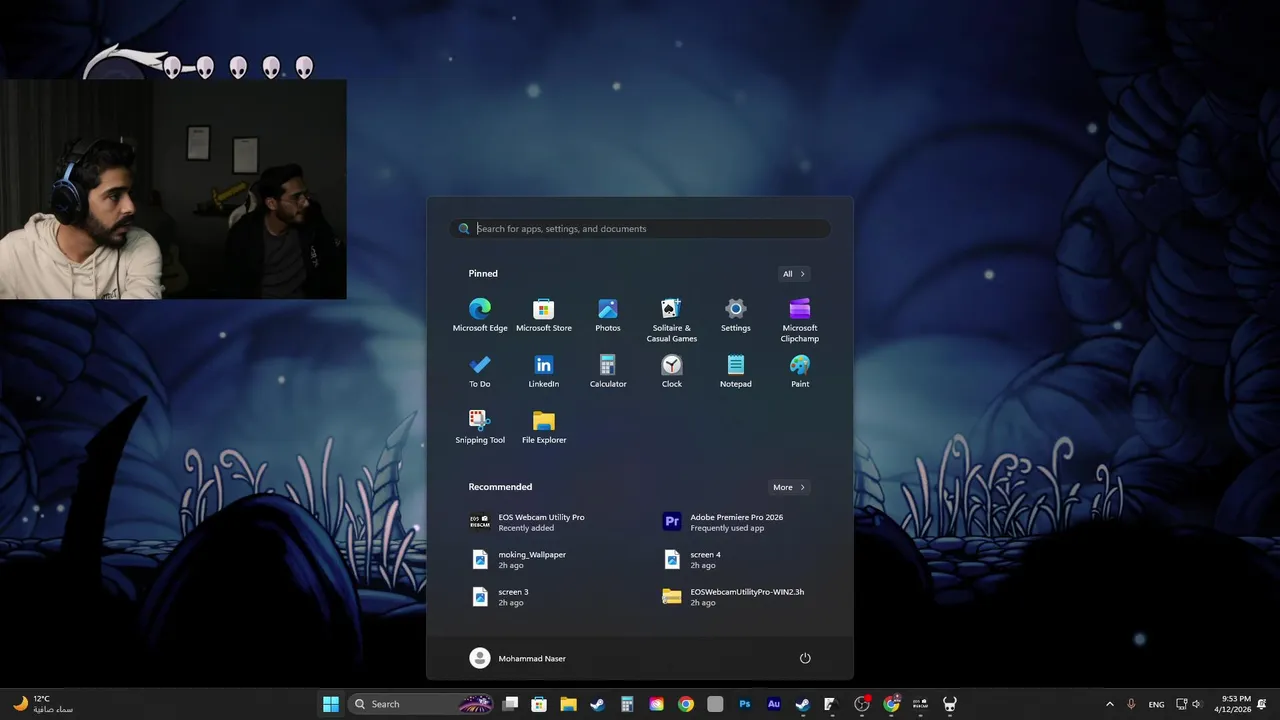The height and width of the screenshot is (720, 1280).
Task: Expand the All pinned apps list
Action: click(794, 274)
